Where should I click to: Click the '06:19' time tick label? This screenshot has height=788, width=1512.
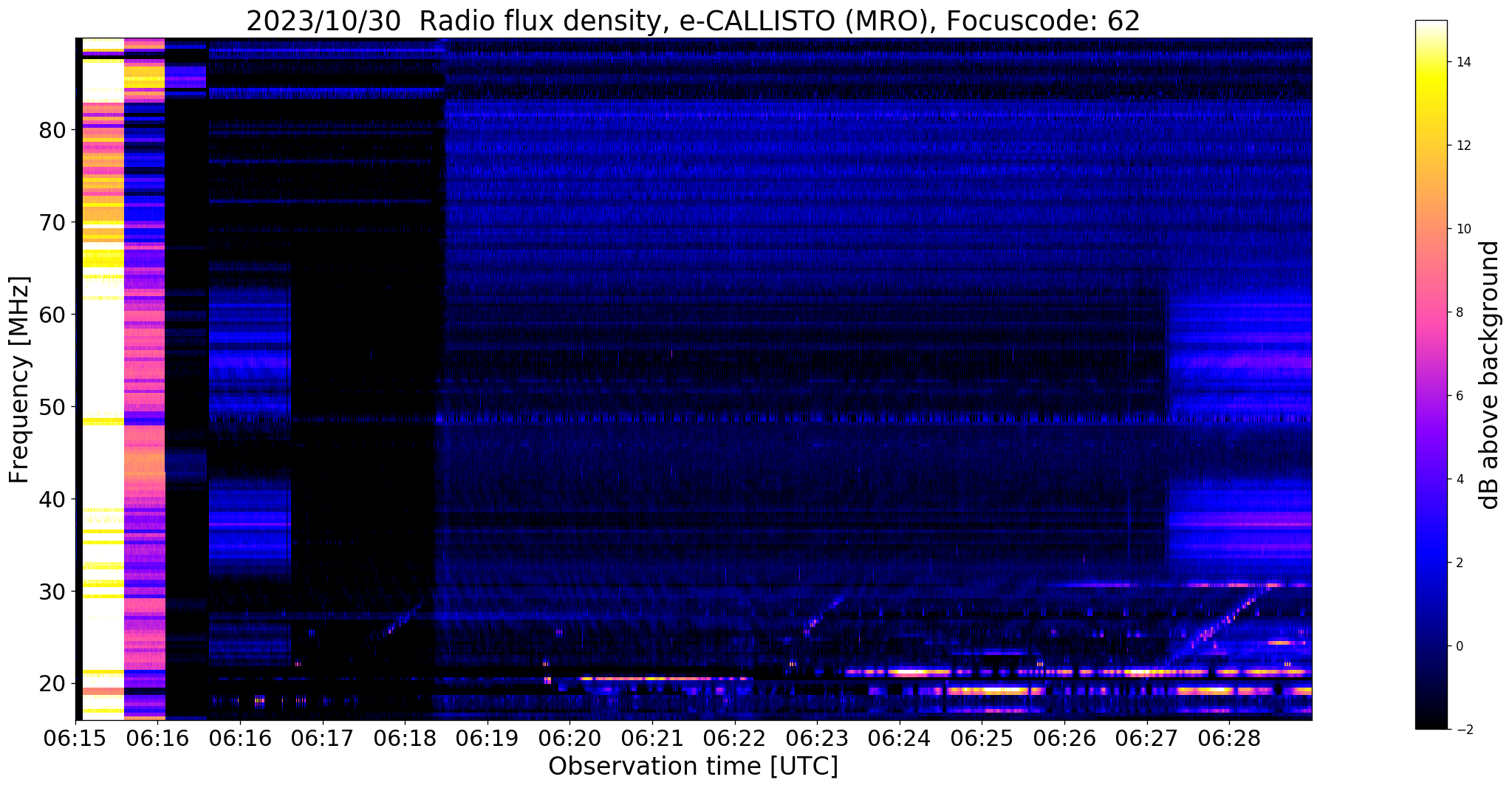tap(488, 738)
